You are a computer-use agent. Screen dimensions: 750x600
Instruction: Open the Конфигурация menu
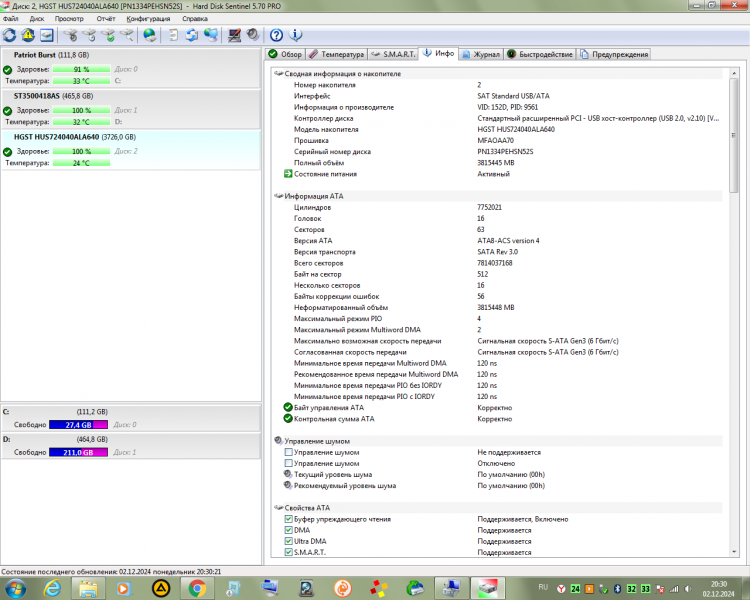pos(148,19)
